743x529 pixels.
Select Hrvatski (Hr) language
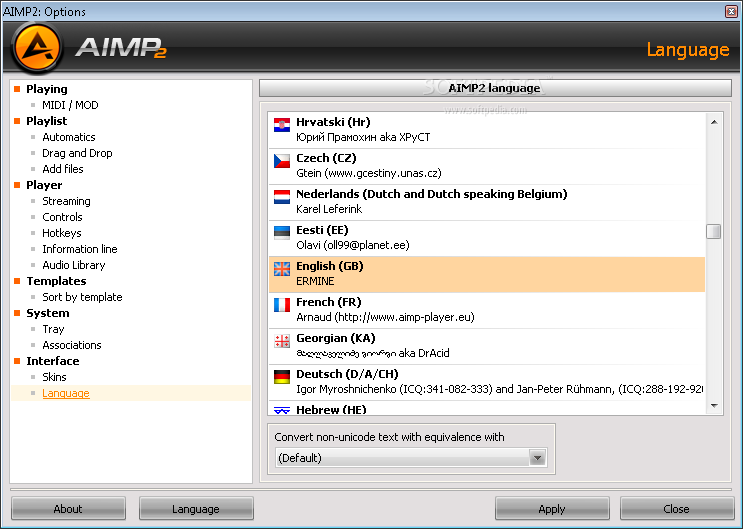[x=487, y=130]
